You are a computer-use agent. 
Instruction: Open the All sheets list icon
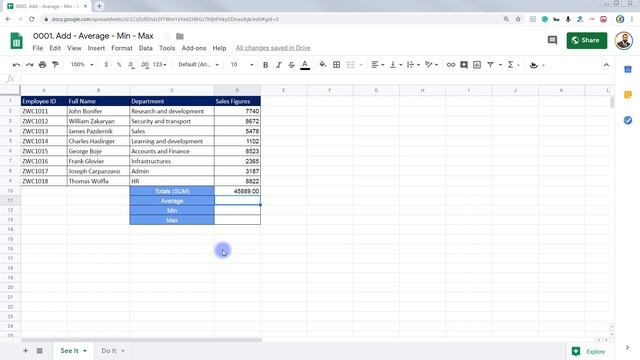pyautogui.click(x=40, y=351)
